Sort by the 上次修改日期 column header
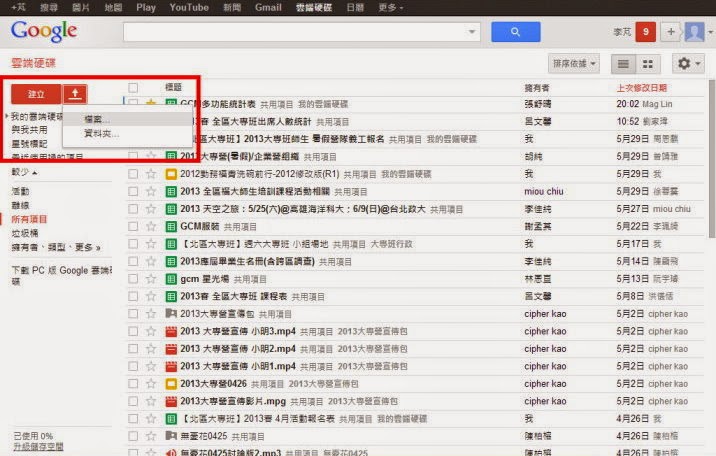 (x=642, y=88)
